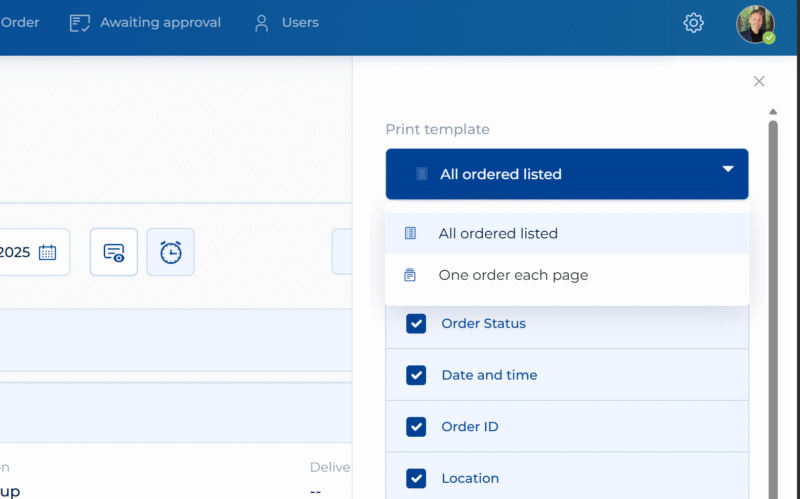Open the Print template dropdown

click(x=567, y=174)
